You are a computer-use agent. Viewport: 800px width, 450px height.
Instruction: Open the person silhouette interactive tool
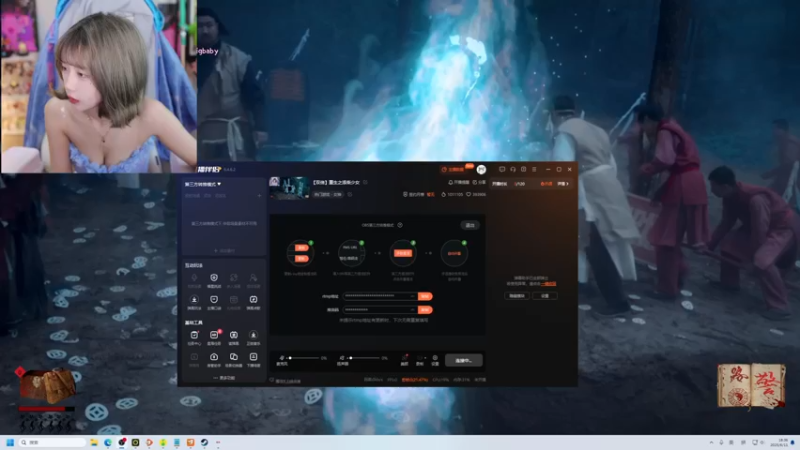[253, 280]
